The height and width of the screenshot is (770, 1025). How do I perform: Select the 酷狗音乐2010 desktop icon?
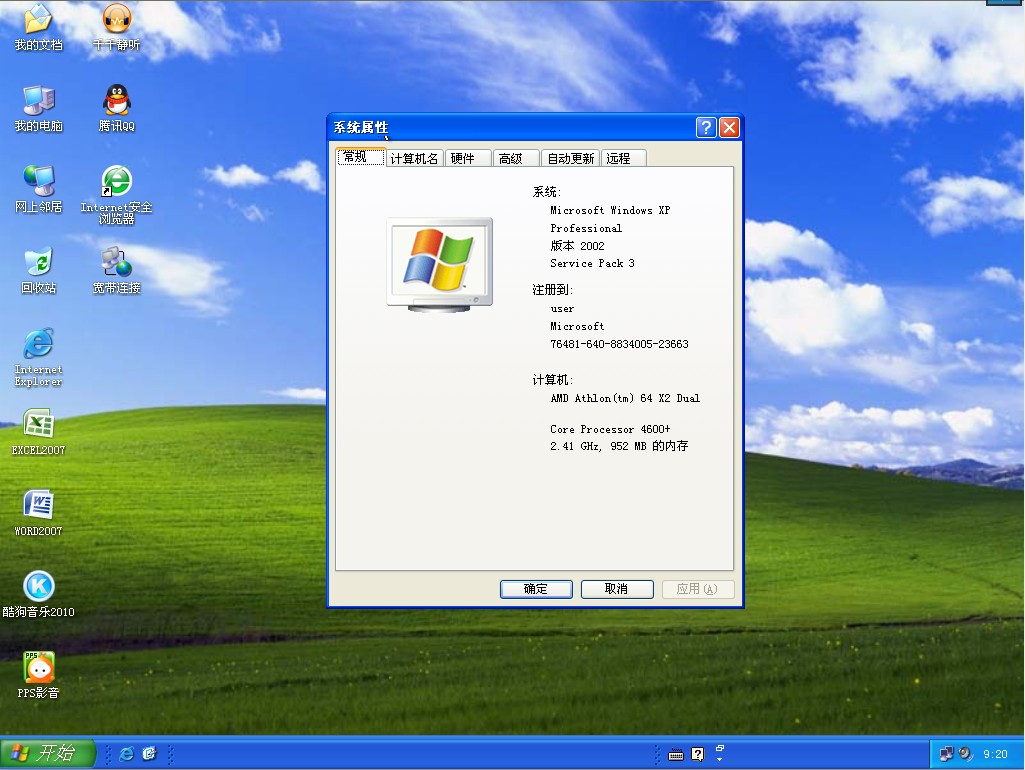click(x=38, y=587)
